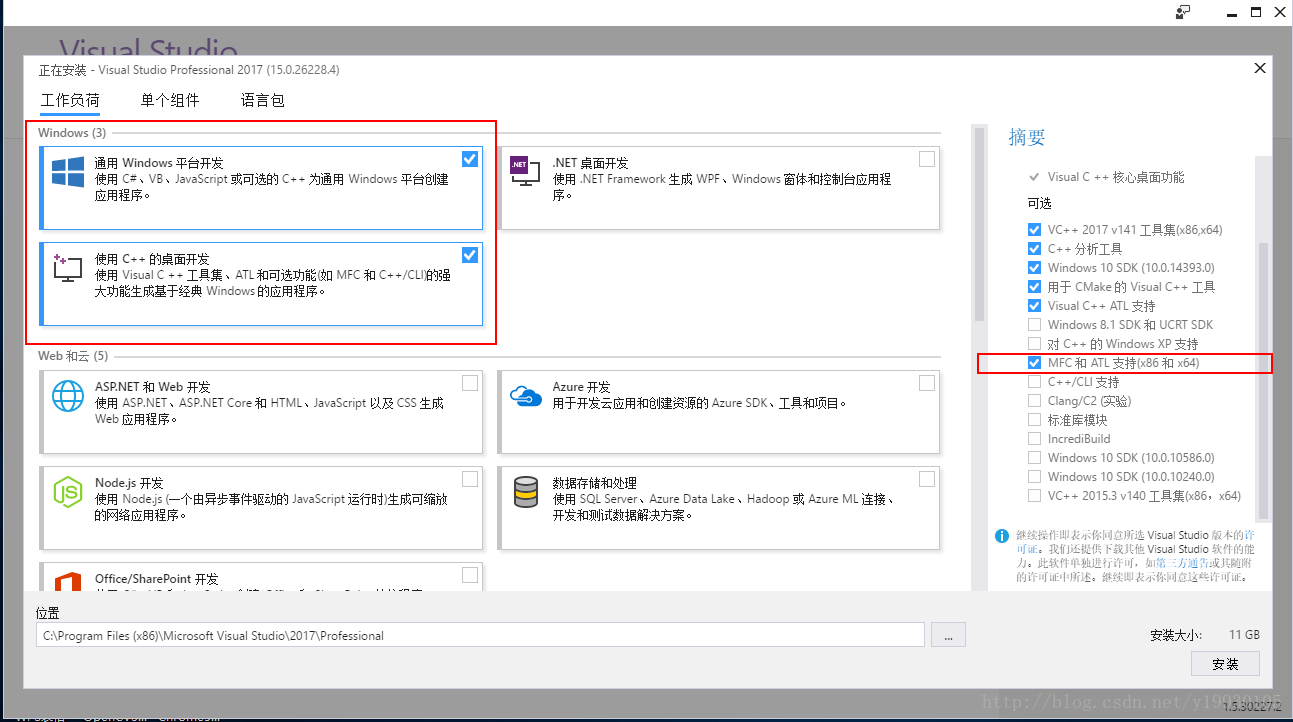The height and width of the screenshot is (722, 1293).
Task: Click the 安装 button
Action: coord(1225,664)
